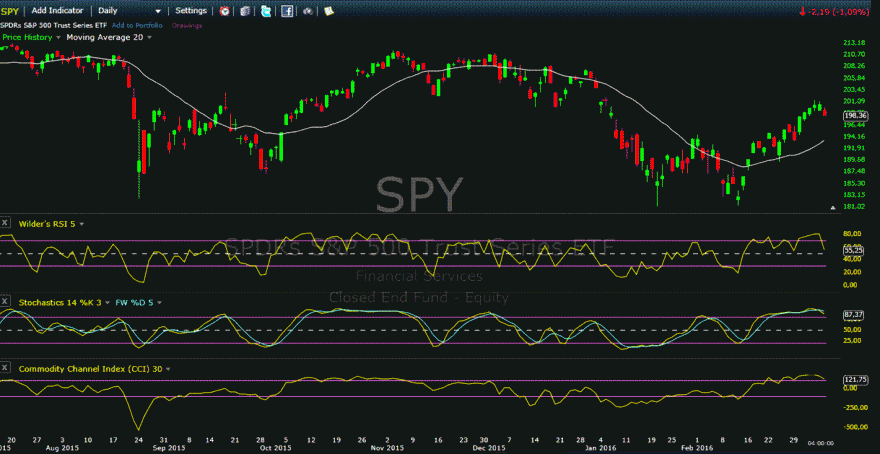Click the -500,00 CCI axis label
The width and height of the screenshot is (880, 454).
pos(855,427)
